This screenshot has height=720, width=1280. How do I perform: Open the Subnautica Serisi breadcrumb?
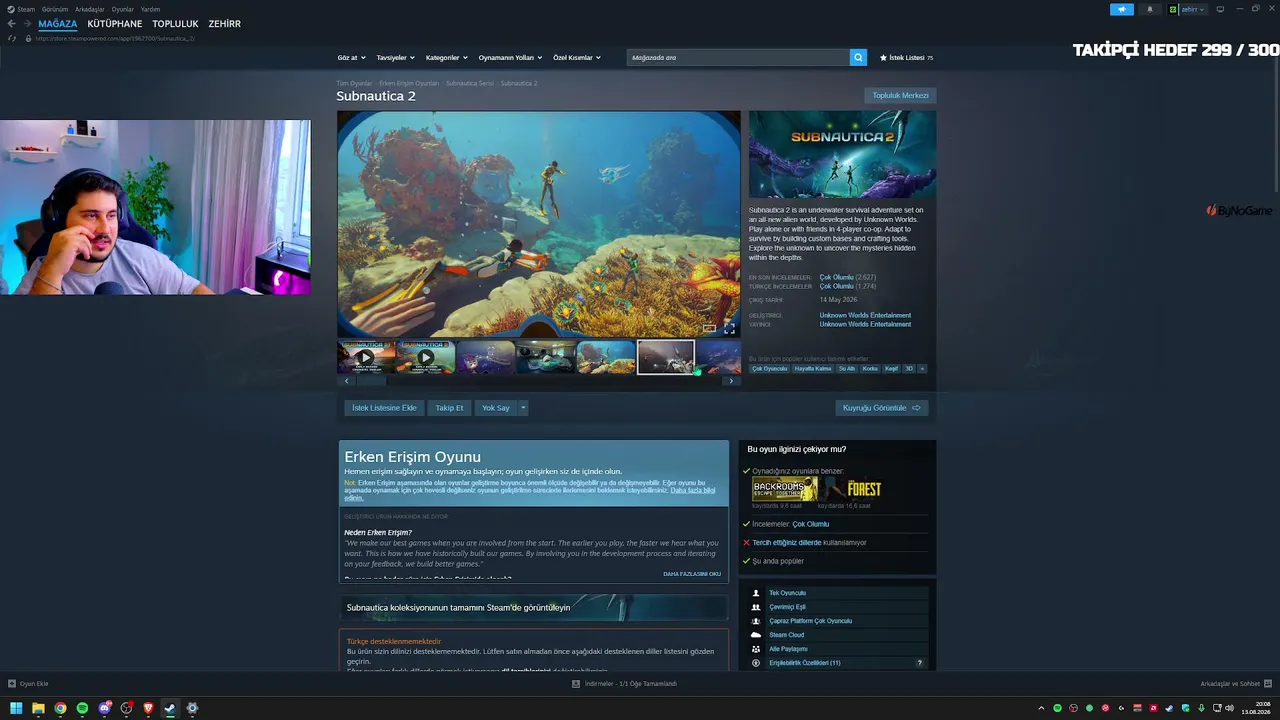(x=470, y=84)
